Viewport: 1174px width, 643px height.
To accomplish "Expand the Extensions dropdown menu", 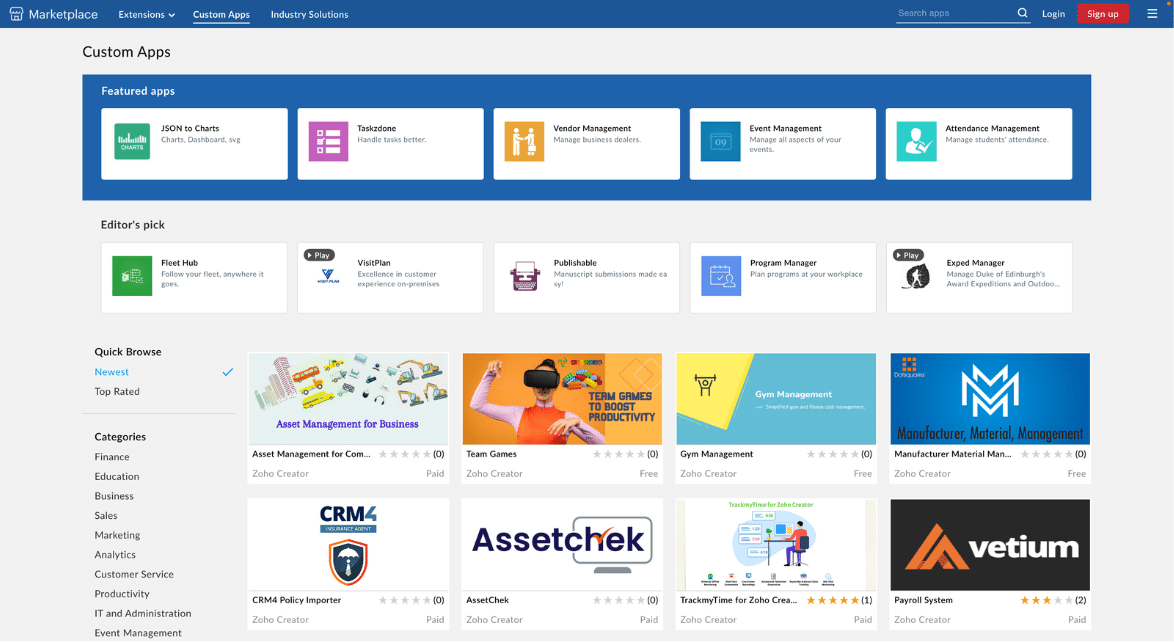I will pos(146,15).
